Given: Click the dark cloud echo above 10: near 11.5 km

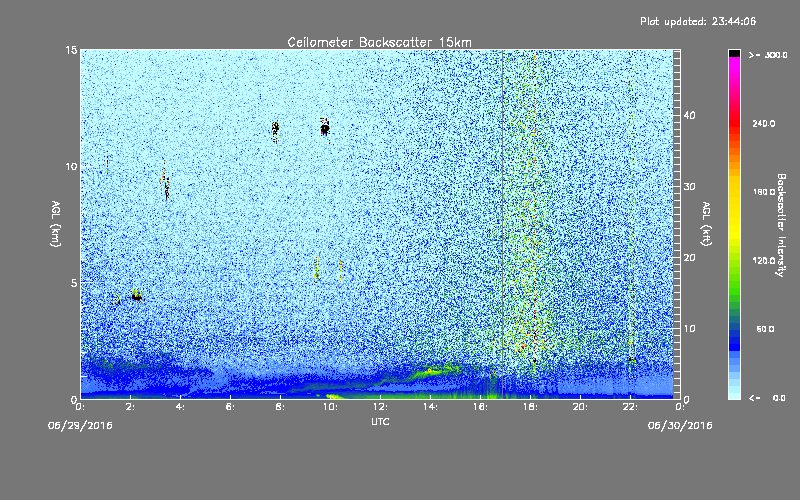Looking at the screenshot, I should point(325,128).
